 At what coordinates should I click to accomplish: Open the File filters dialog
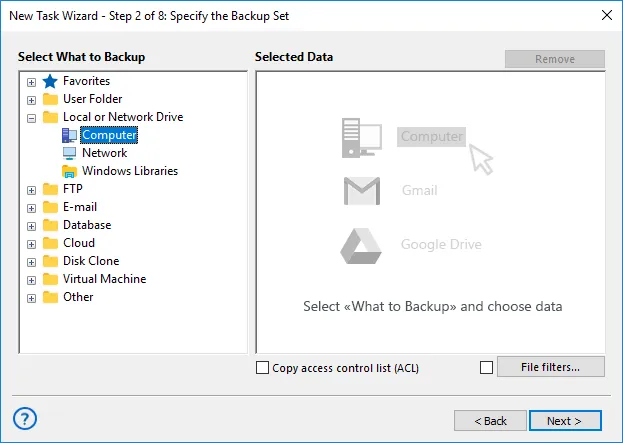(550, 367)
